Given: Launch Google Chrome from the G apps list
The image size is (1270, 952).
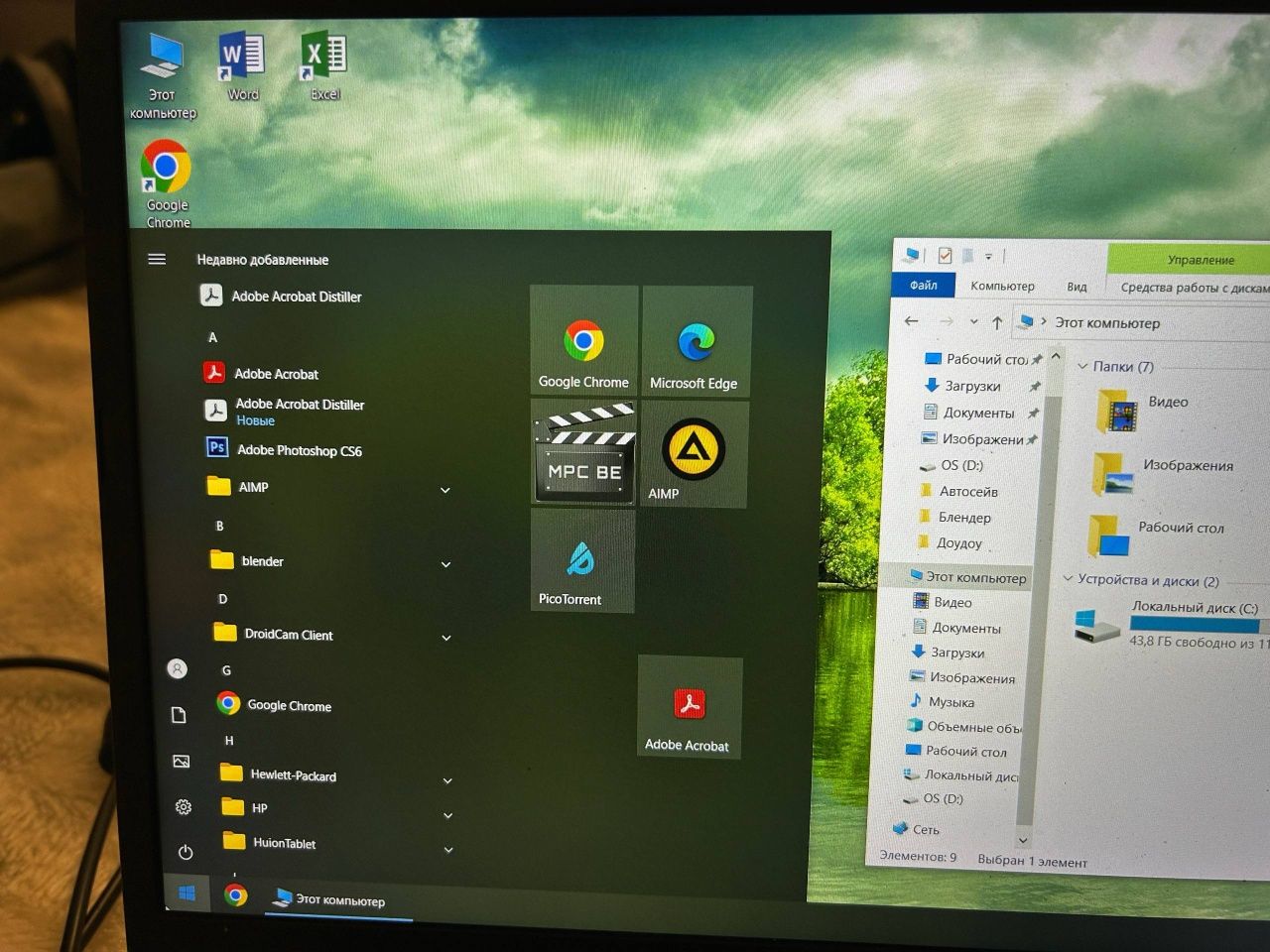Looking at the screenshot, I should pyautogui.click(x=275, y=704).
